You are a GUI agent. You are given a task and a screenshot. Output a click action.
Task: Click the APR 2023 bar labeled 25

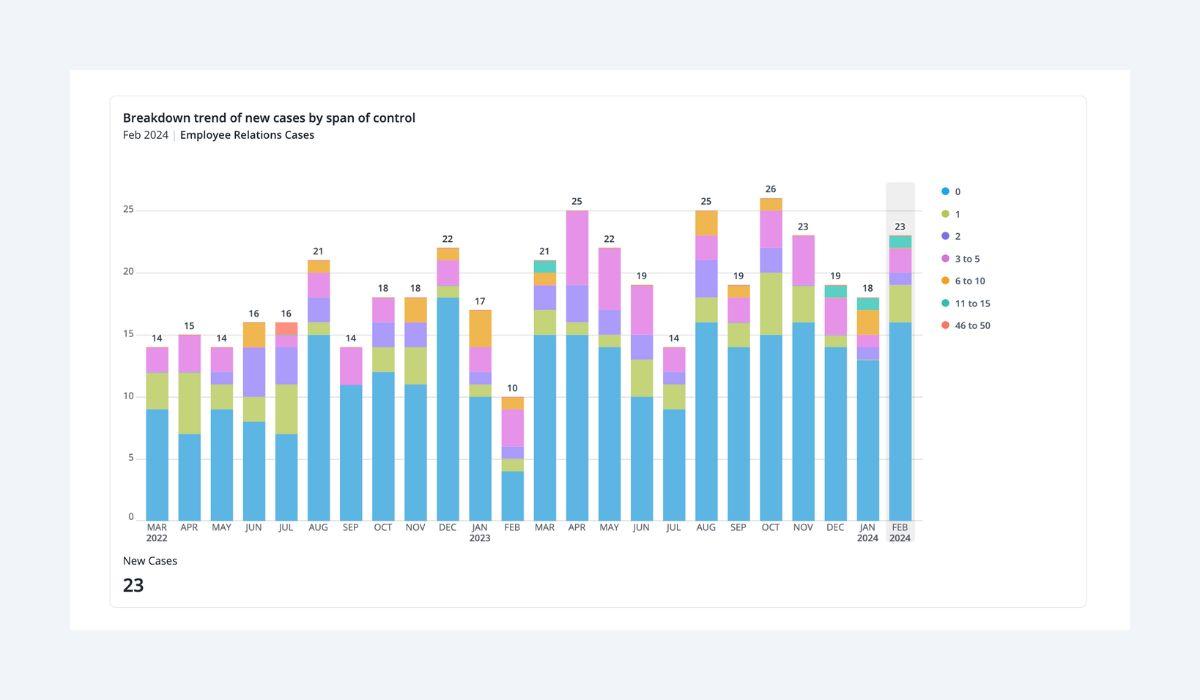coord(577,365)
